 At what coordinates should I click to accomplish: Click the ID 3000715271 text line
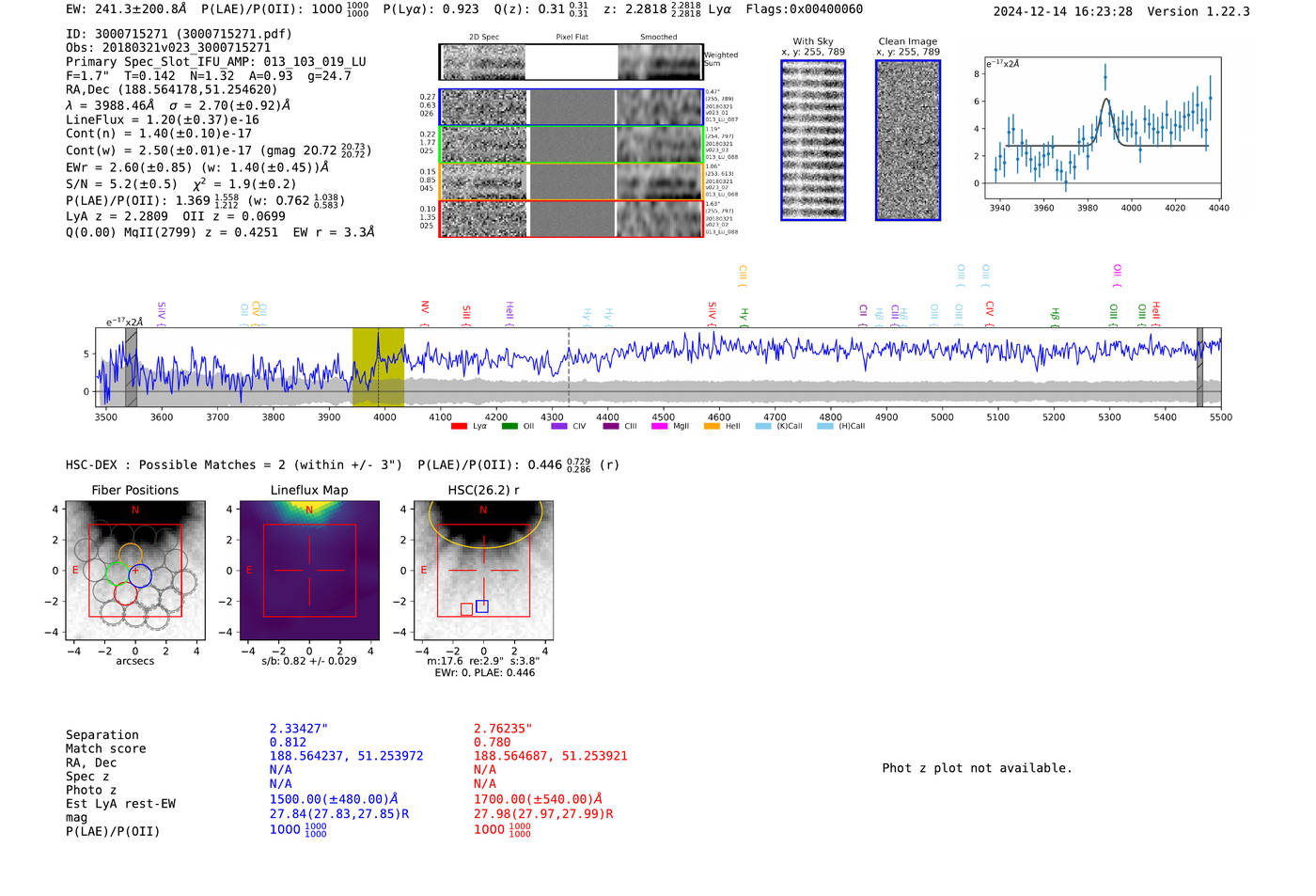179,34
